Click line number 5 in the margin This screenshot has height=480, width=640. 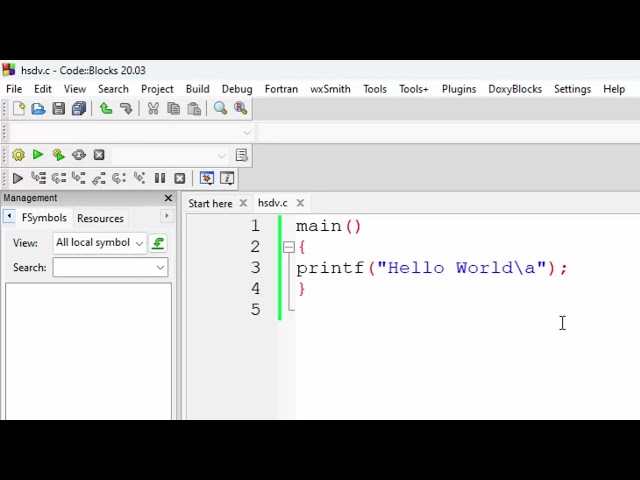tap(256, 310)
